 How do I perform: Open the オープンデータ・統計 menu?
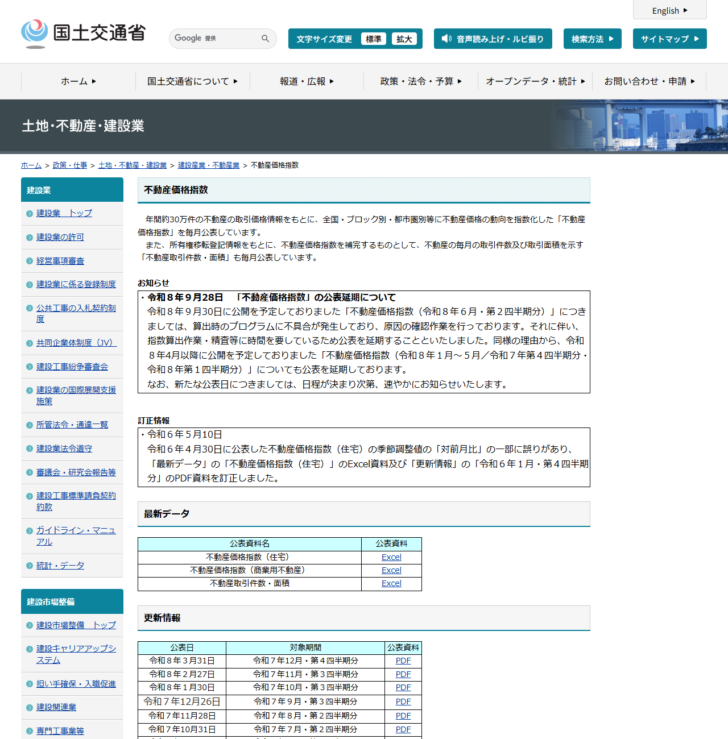click(x=535, y=81)
